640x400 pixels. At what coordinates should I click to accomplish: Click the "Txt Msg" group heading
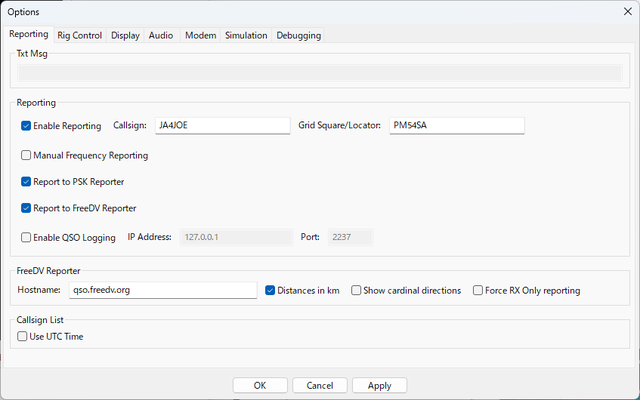32,53
